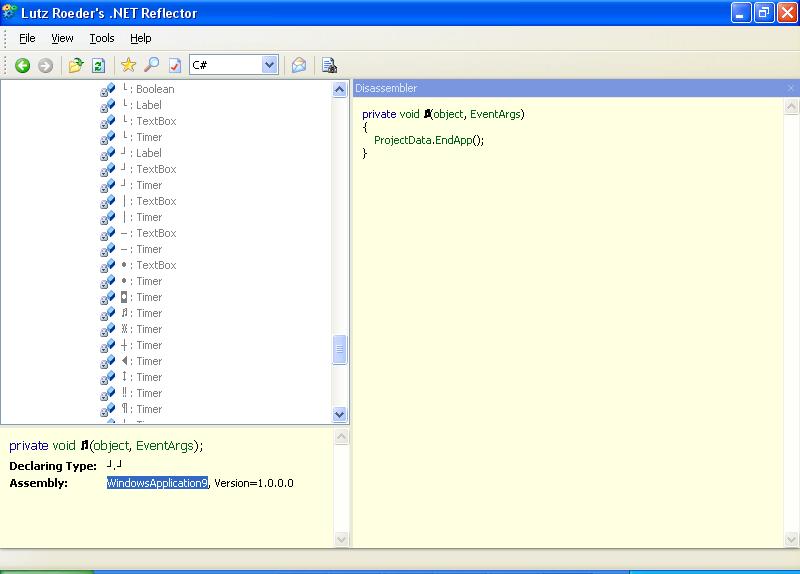Open the Tools menu
800x574 pixels.
[102, 38]
